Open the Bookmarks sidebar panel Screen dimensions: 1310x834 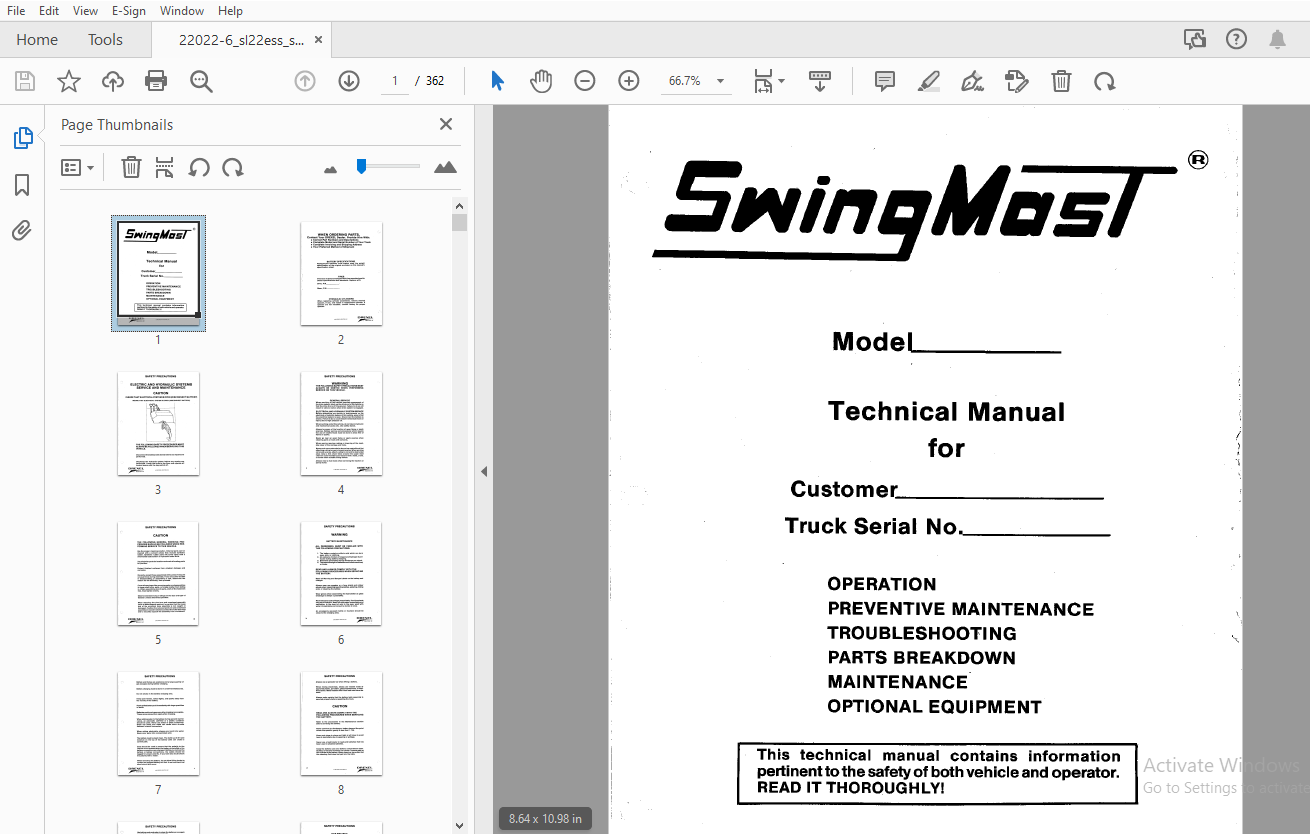click(22, 185)
